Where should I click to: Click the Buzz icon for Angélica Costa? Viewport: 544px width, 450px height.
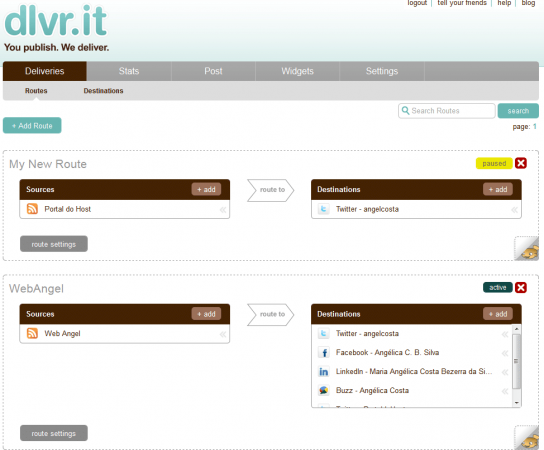323,391
